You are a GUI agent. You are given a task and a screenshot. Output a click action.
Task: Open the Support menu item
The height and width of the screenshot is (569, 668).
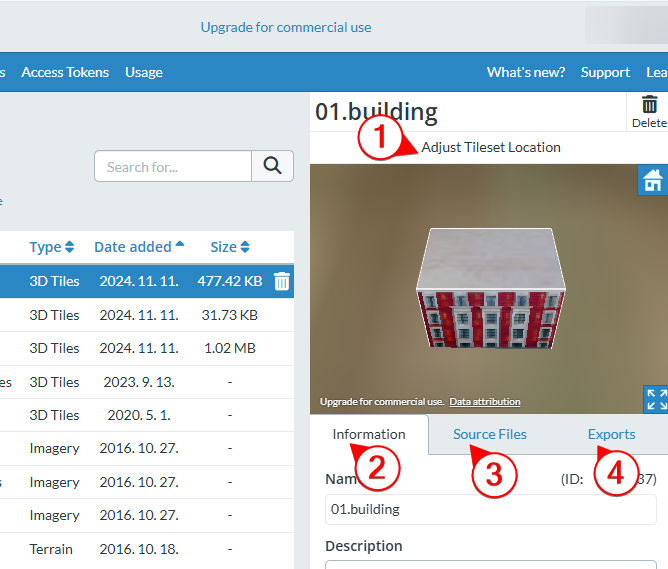click(x=605, y=72)
